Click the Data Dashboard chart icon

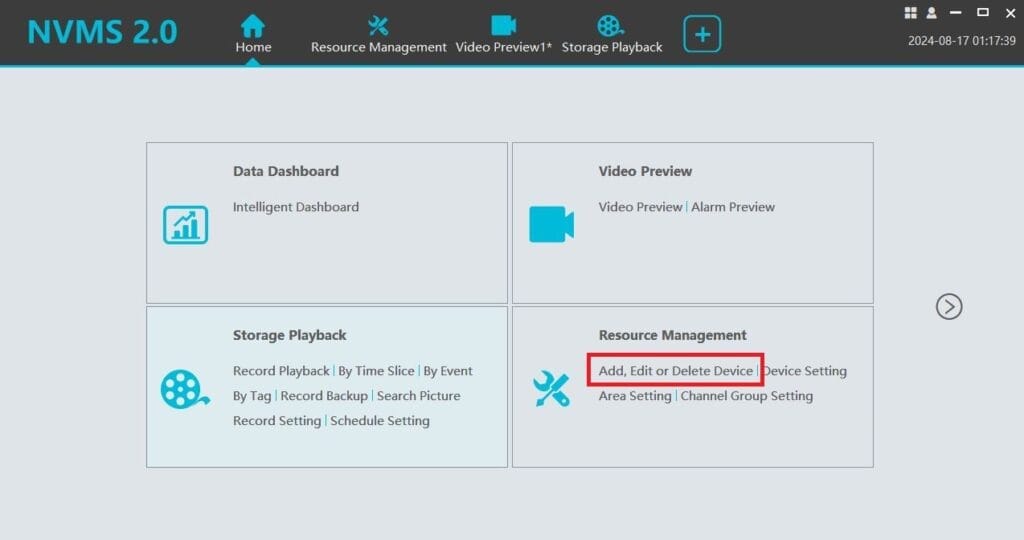coord(185,225)
